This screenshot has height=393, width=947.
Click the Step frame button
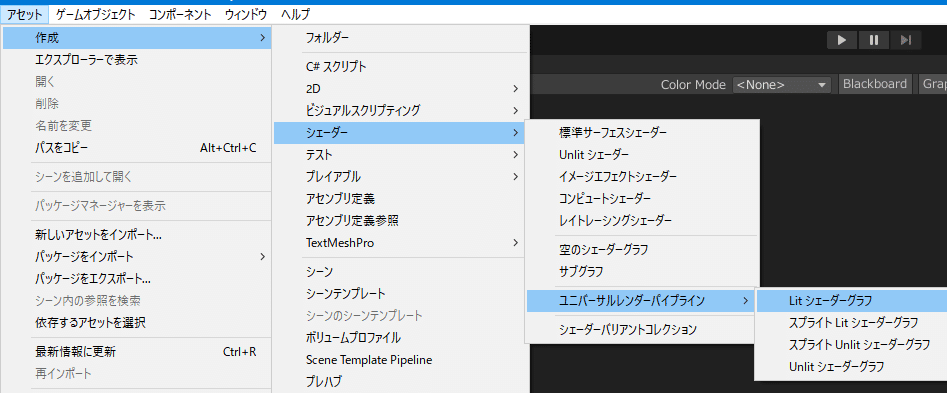905,40
